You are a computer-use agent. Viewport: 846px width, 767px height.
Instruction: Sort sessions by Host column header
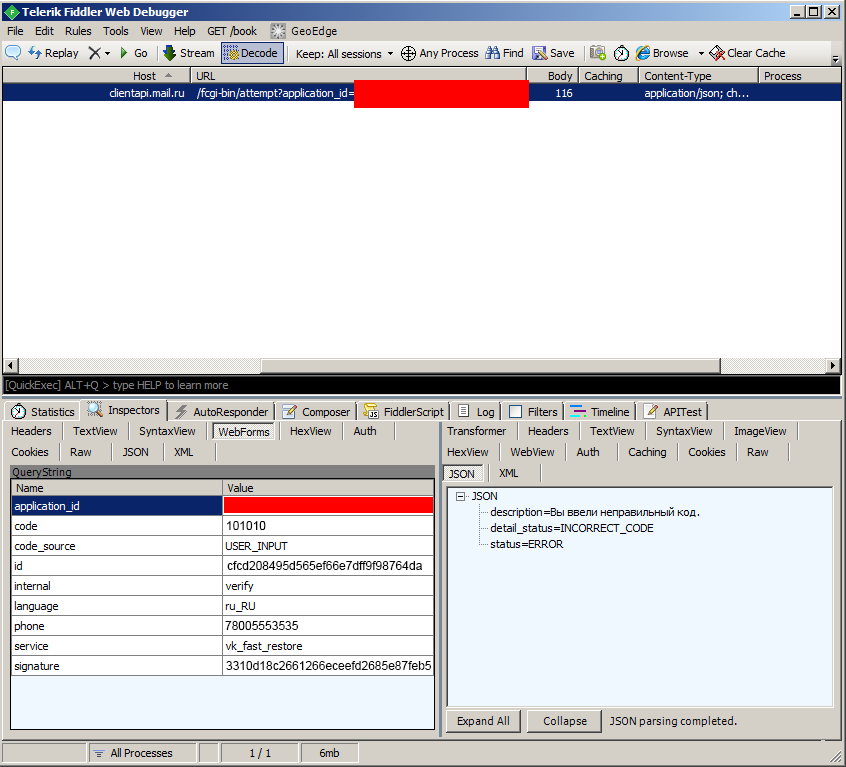tap(97, 76)
